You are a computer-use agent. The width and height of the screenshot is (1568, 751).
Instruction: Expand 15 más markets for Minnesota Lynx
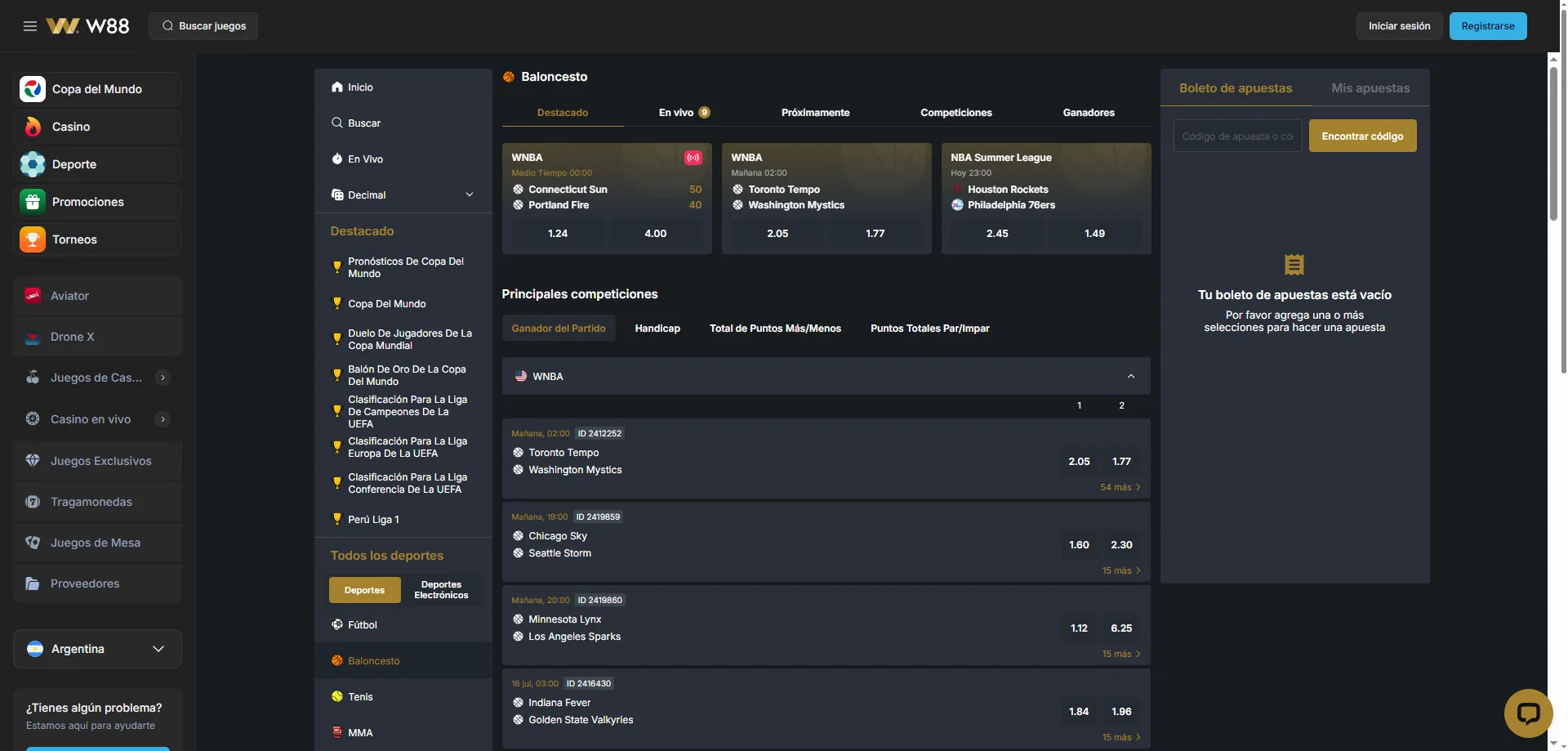(x=1121, y=654)
